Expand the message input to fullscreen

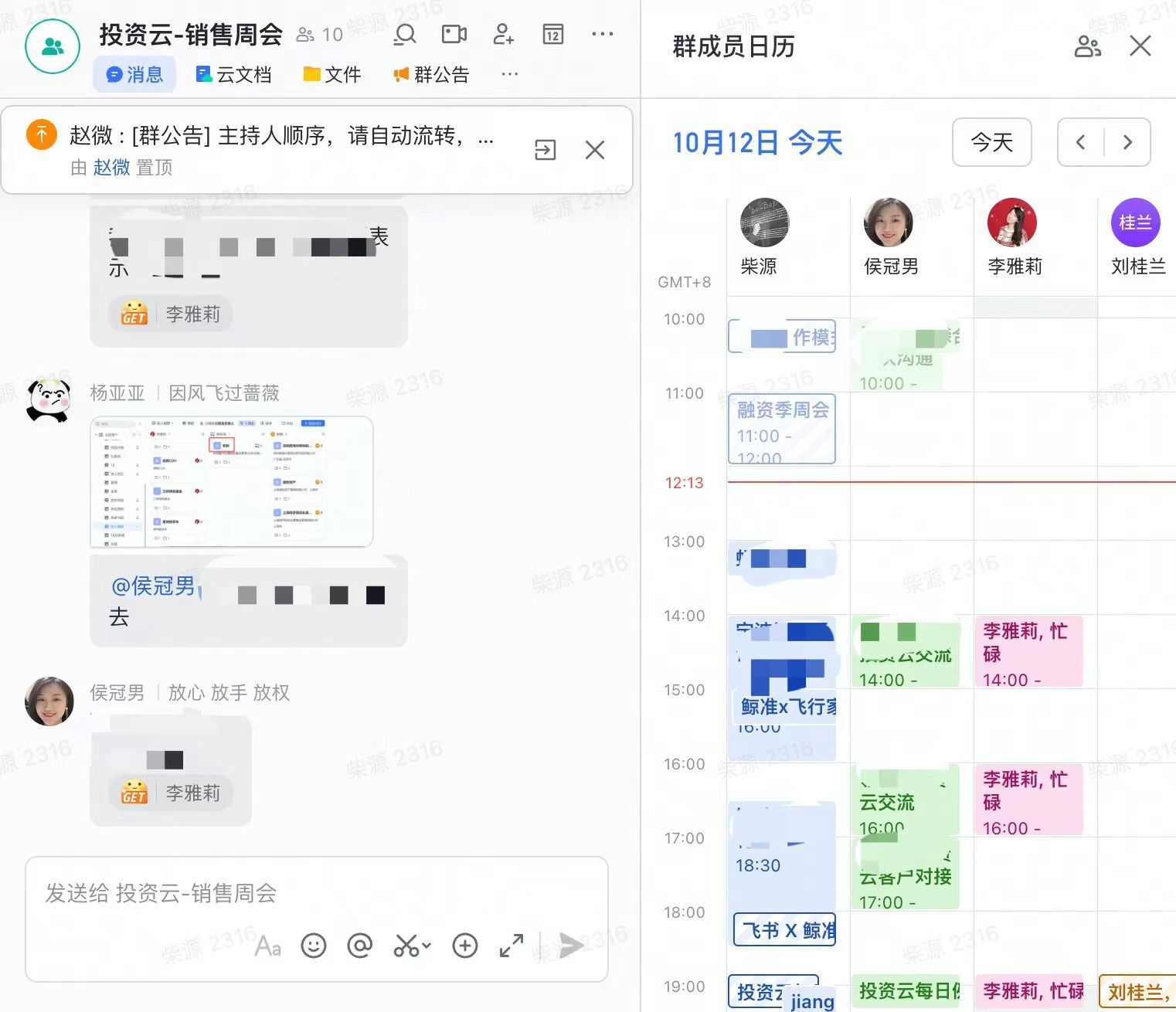[x=511, y=946]
